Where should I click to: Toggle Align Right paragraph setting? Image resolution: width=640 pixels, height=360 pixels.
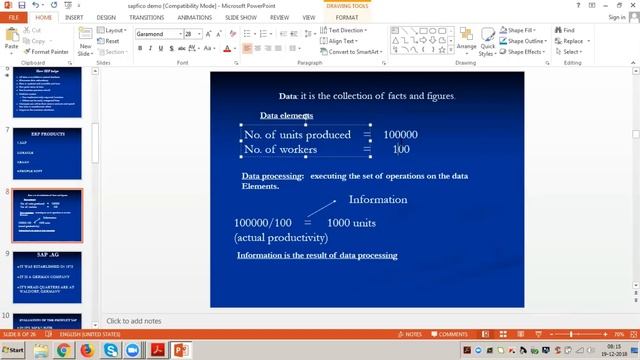pos(268,48)
